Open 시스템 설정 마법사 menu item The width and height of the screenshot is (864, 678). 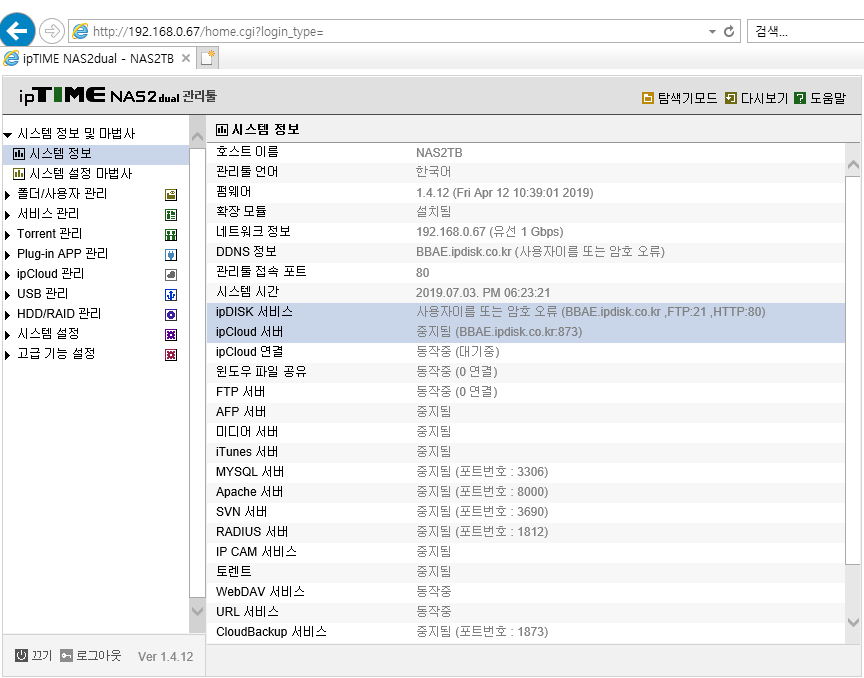[73, 174]
